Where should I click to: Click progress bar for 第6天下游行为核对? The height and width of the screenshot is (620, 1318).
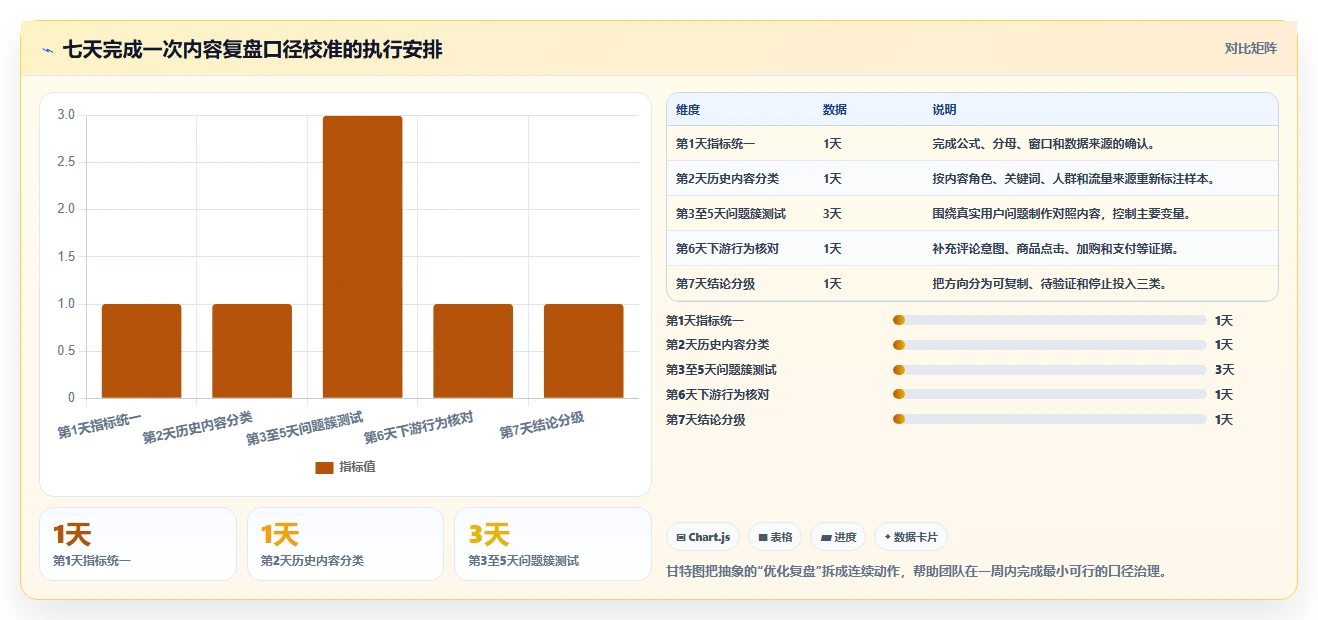pyautogui.click(x=1049, y=395)
